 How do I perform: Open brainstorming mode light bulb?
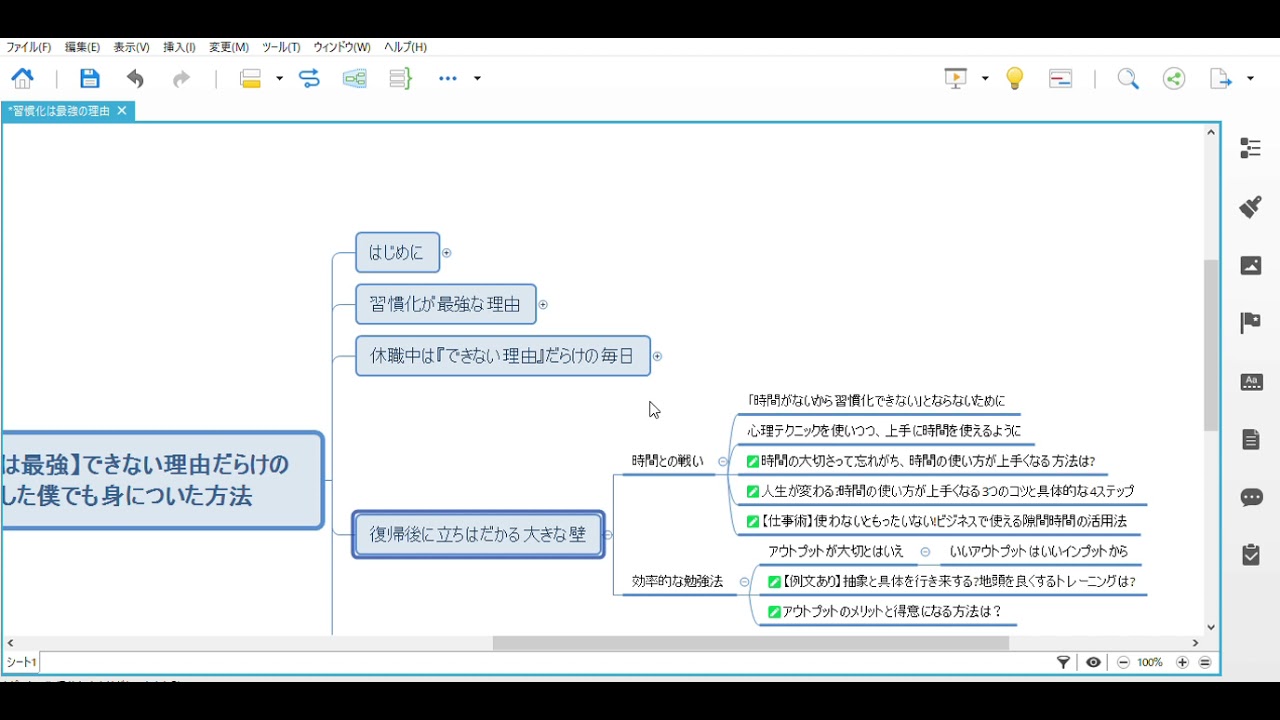1015,79
